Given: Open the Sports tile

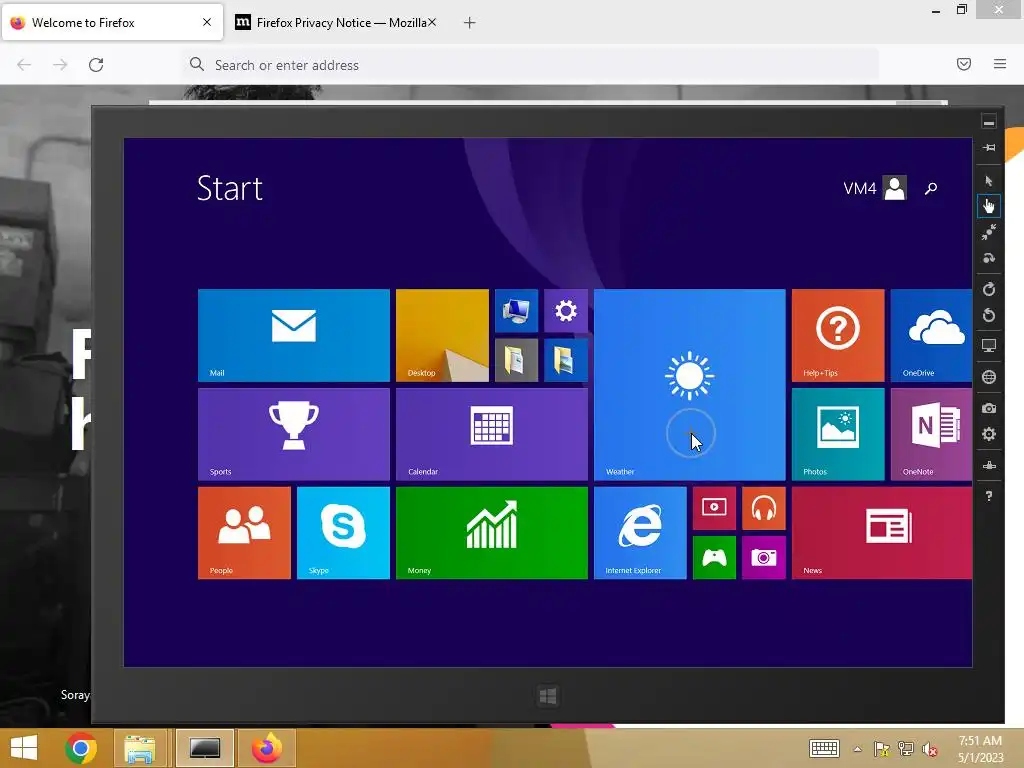Looking at the screenshot, I should coord(294,434).
